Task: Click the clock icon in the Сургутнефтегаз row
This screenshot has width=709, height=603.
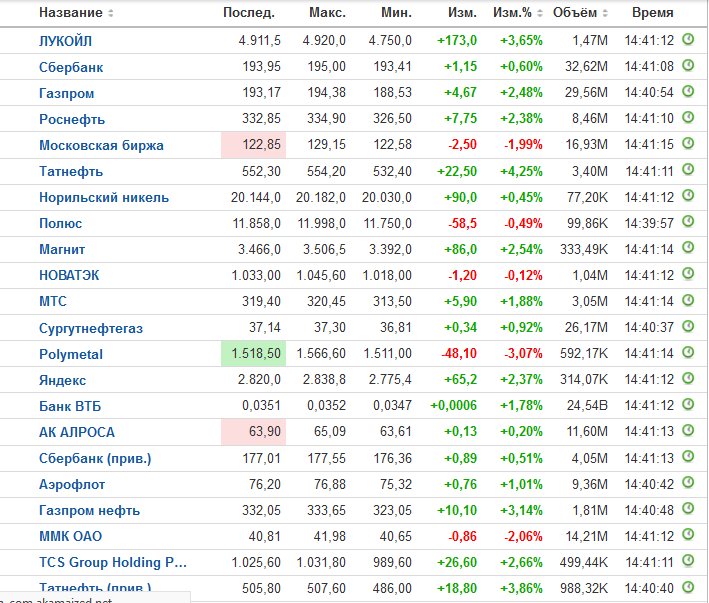Action: tap(688, 326)
